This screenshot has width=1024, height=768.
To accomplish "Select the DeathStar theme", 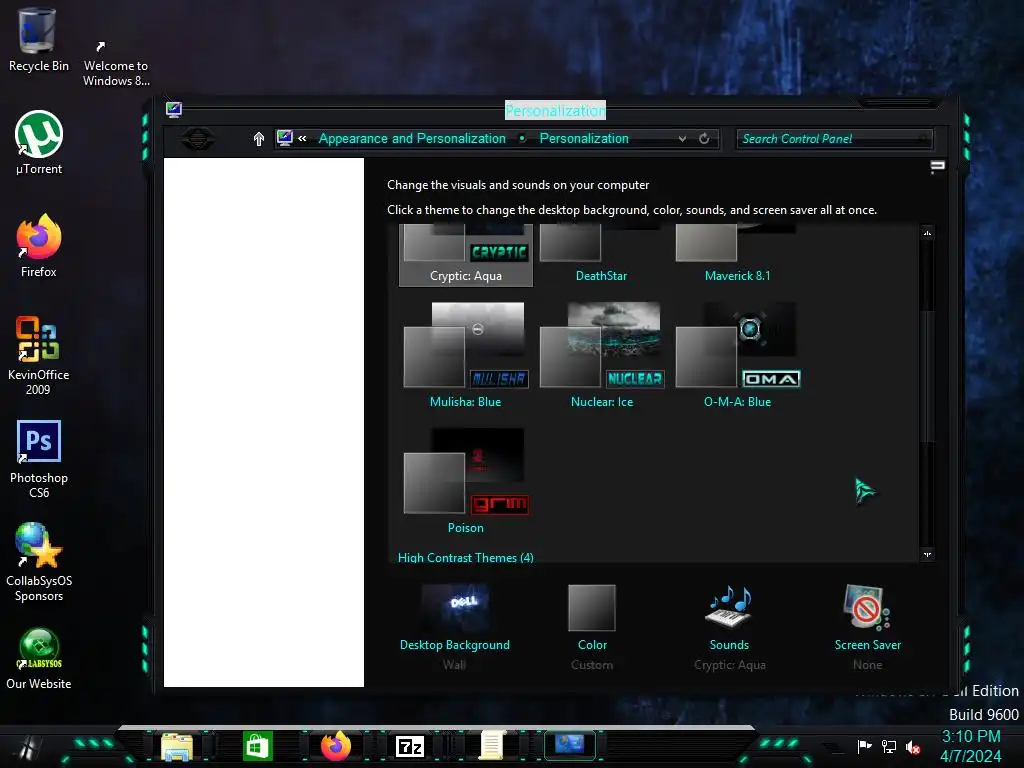I will point(601,255).
